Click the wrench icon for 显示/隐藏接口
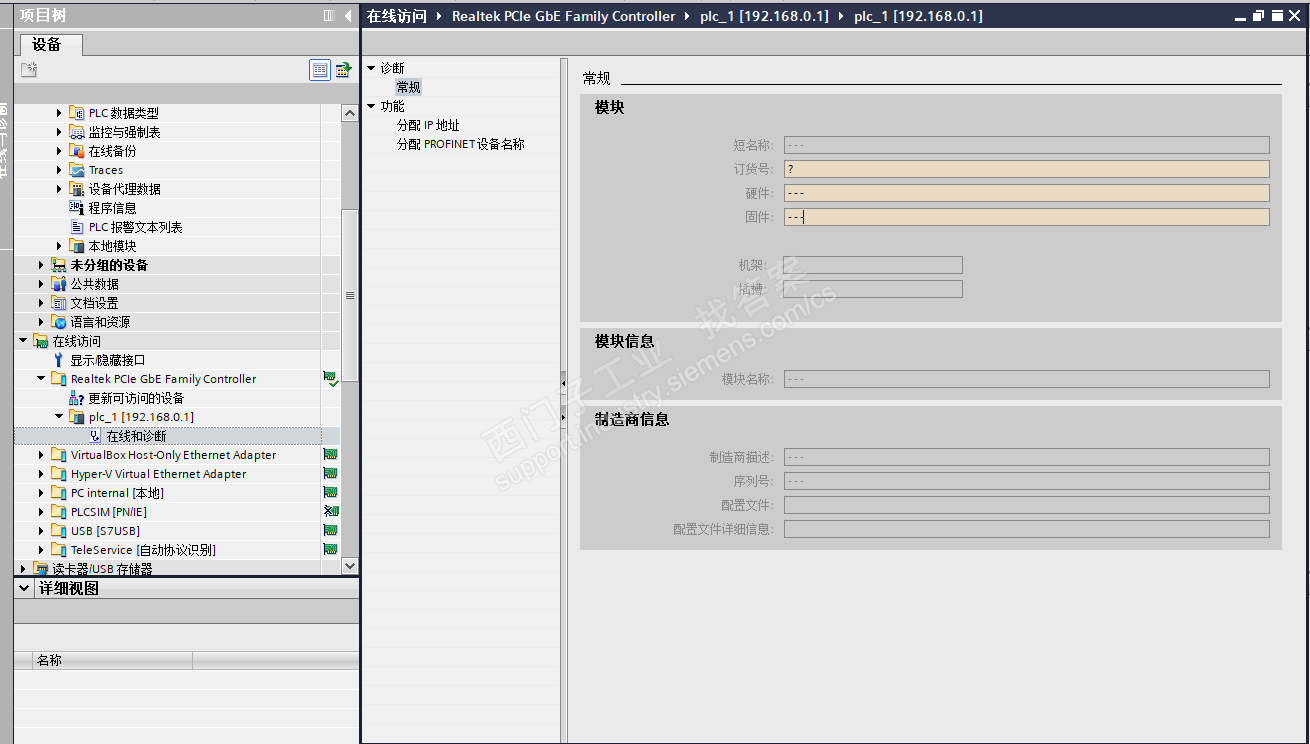This screenshot has height=744, width=1310. click(x=59, y=360)
